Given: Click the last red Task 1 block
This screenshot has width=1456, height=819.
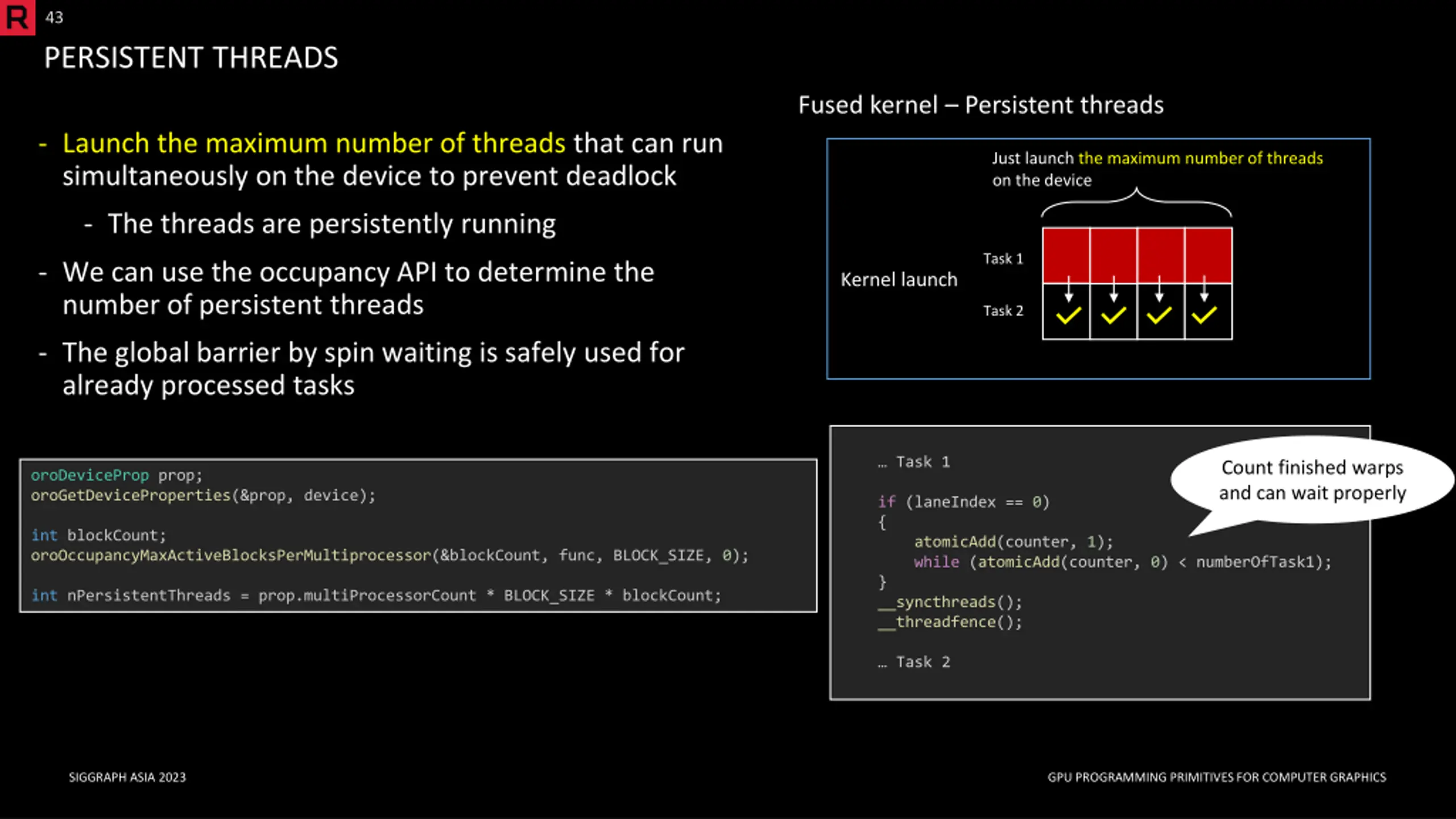Looking at the screenshot, I should click(1209, 255).
